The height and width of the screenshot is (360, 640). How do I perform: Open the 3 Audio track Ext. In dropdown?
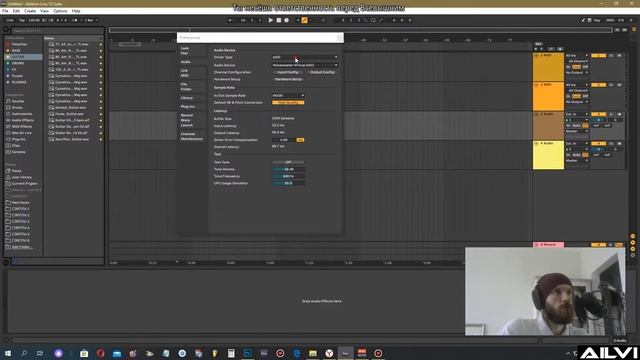(577, 114)
